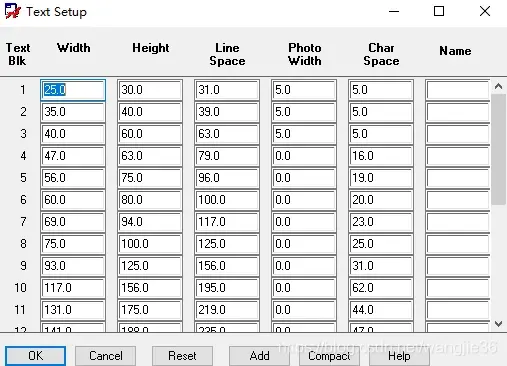Click the Cancel button
Screen dimensions: 507x366
[105, 356]
